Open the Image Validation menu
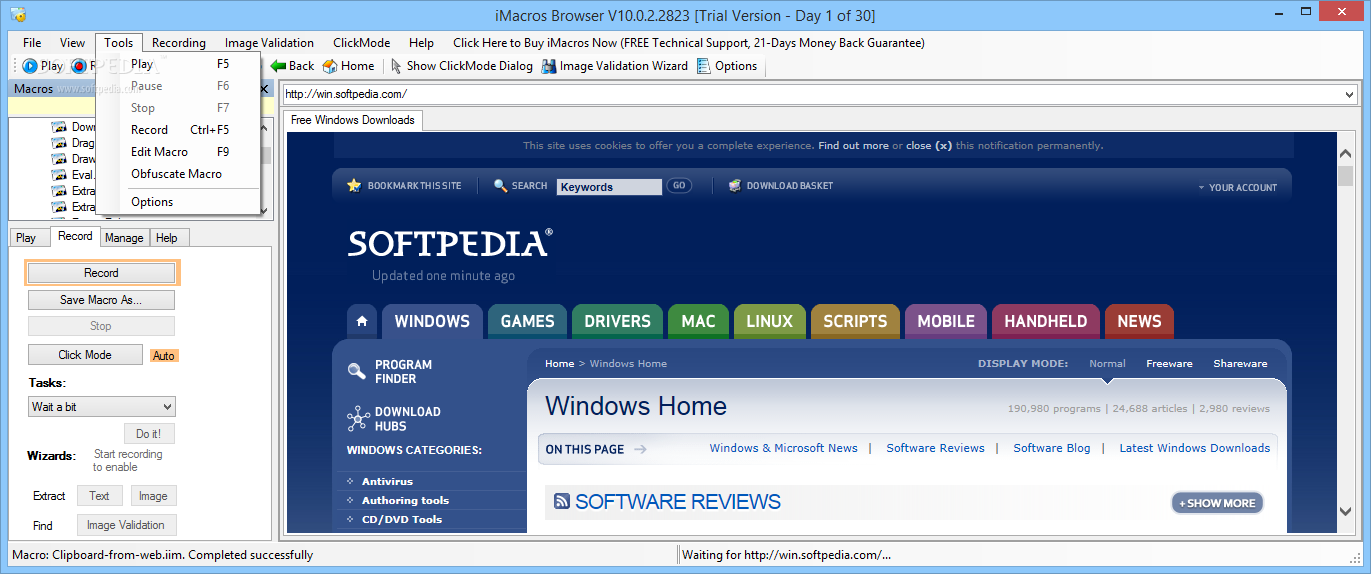The height and width of the screenshot is (574, 1371). pos(269,43)
